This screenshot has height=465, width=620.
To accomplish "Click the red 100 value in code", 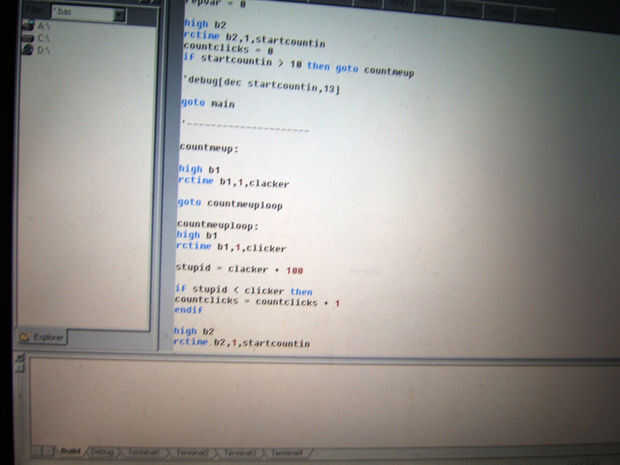I will (x=295, y=270).
